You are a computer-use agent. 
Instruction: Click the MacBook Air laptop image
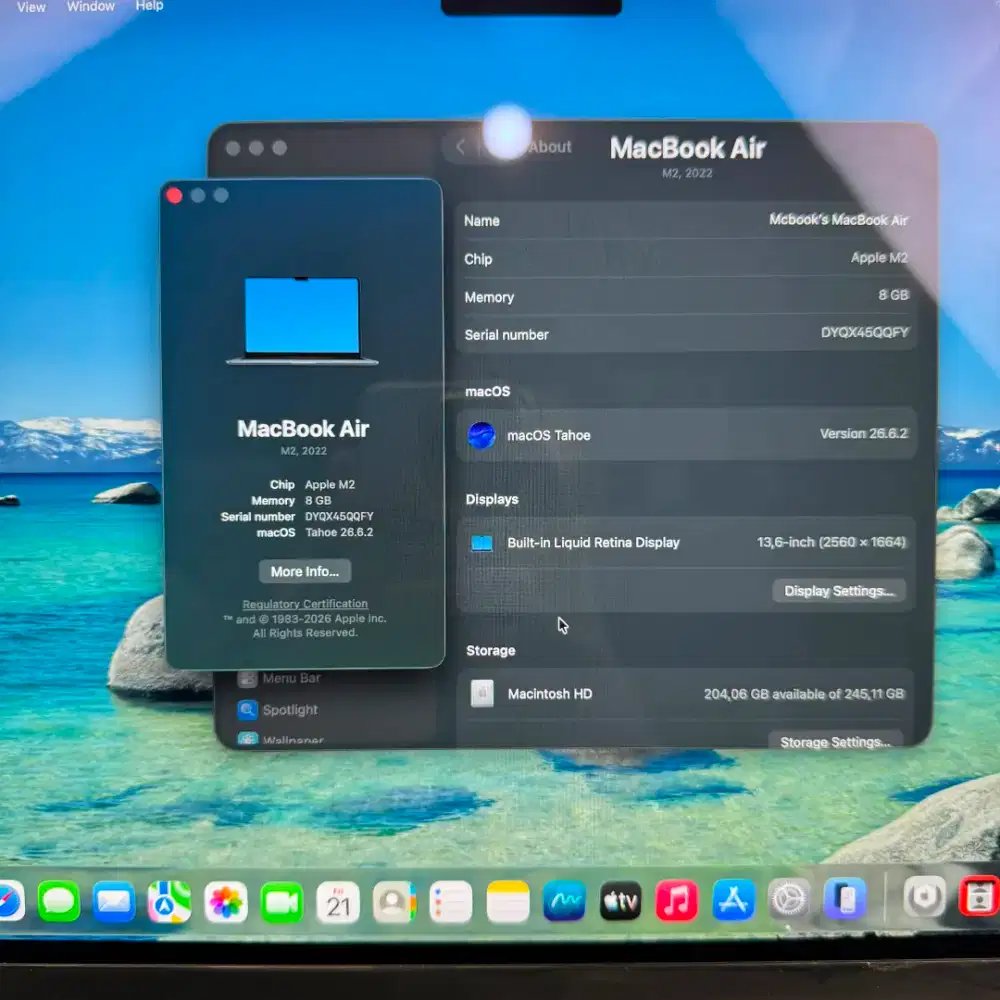click(x=302, y=321)
